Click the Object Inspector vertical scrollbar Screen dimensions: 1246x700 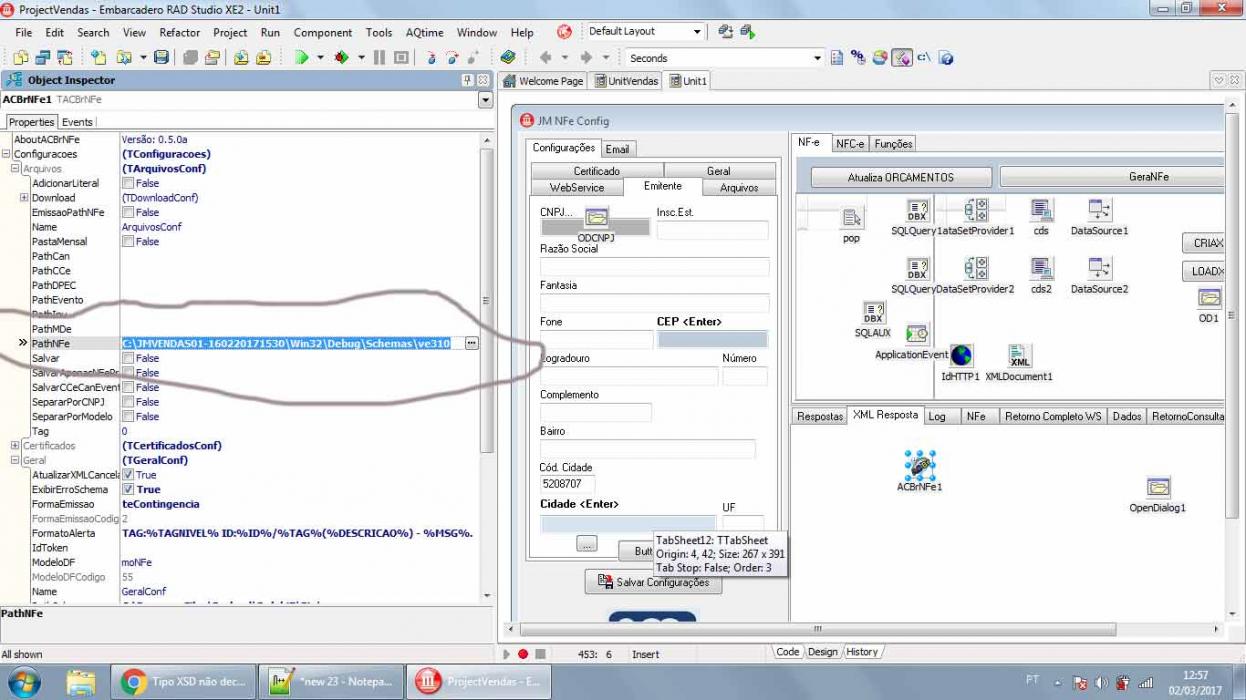click(486, 370)
